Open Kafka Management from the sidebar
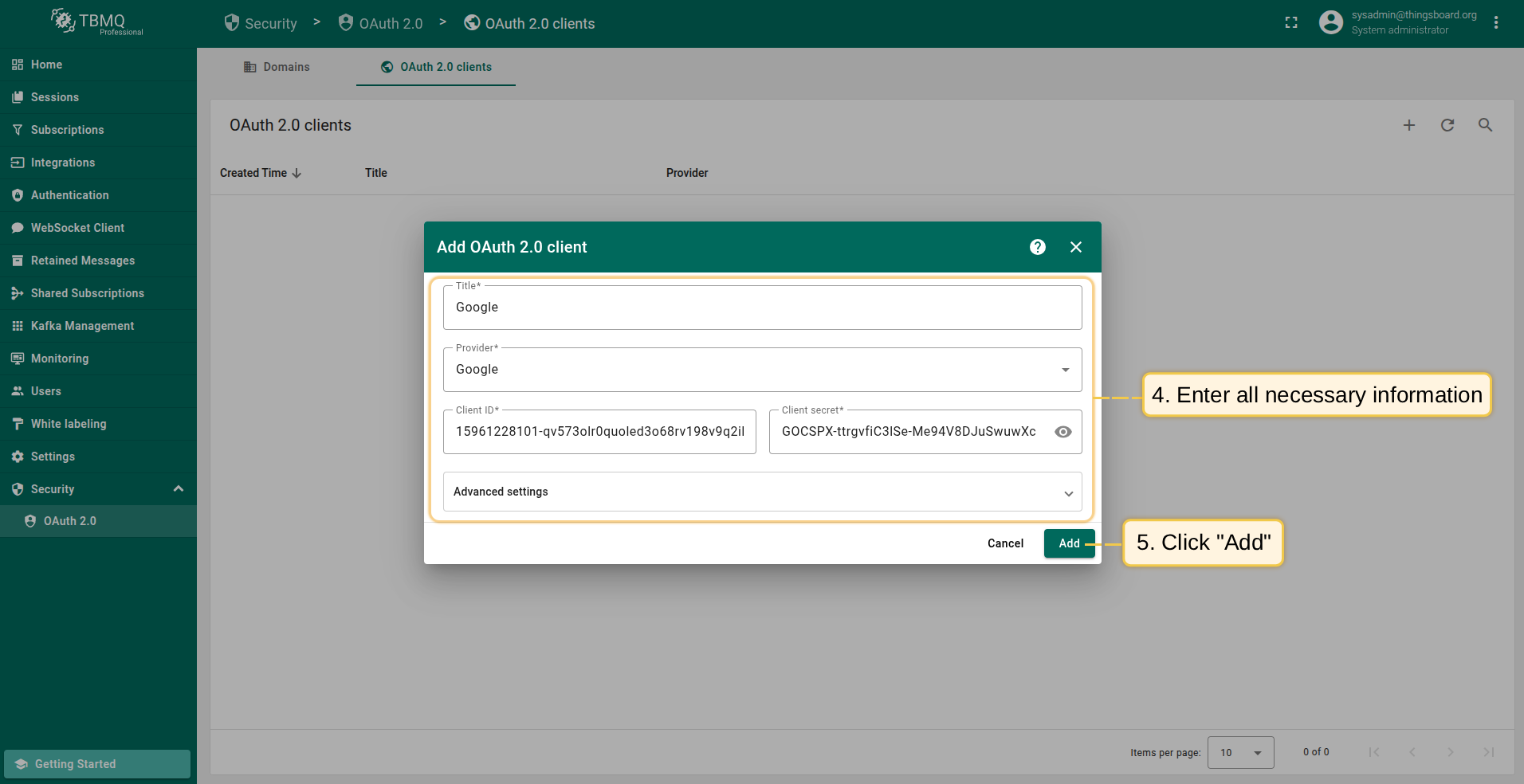 click(x=82, y=326)
